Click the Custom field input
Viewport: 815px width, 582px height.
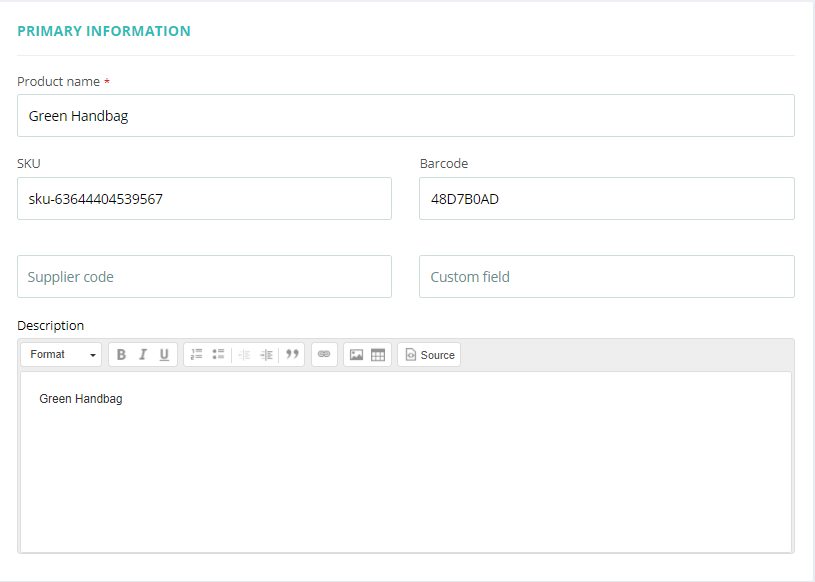(x=607, y=276)
